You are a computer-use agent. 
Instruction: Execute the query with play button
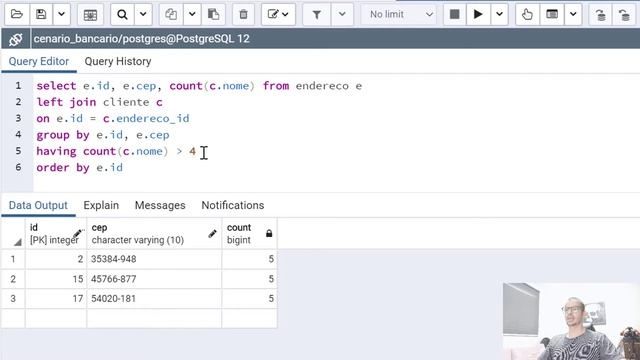[x=478, y=15]
